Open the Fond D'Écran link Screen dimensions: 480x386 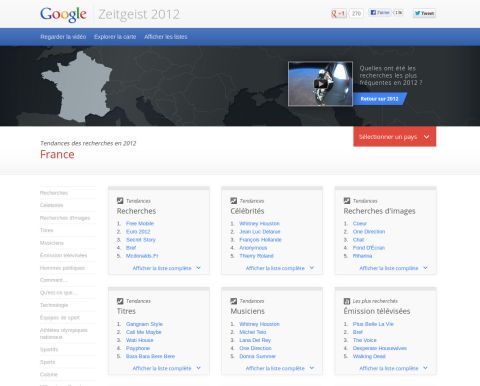pos(369,248)
